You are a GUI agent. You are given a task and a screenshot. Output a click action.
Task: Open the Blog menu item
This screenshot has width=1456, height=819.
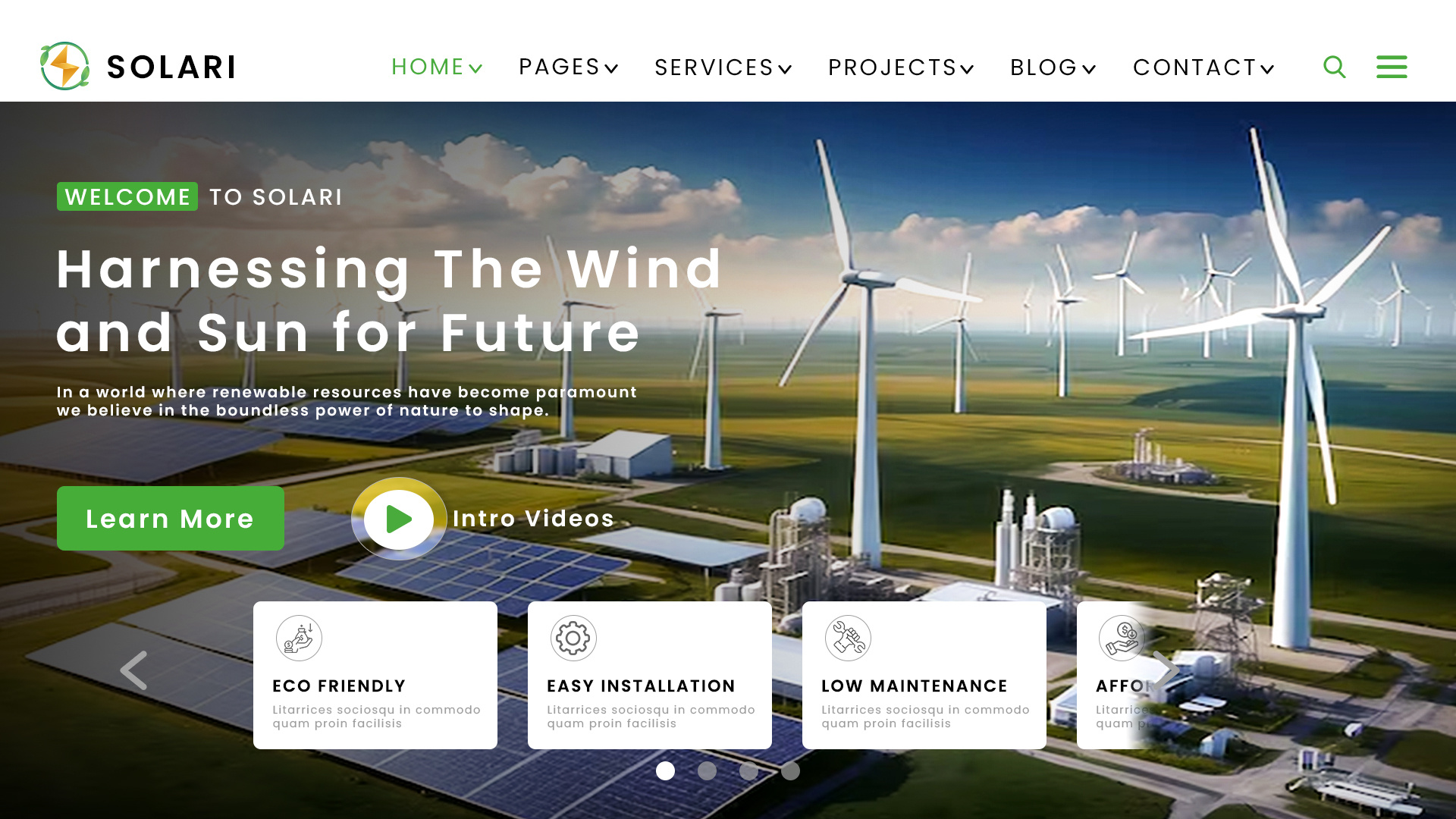1053,67
